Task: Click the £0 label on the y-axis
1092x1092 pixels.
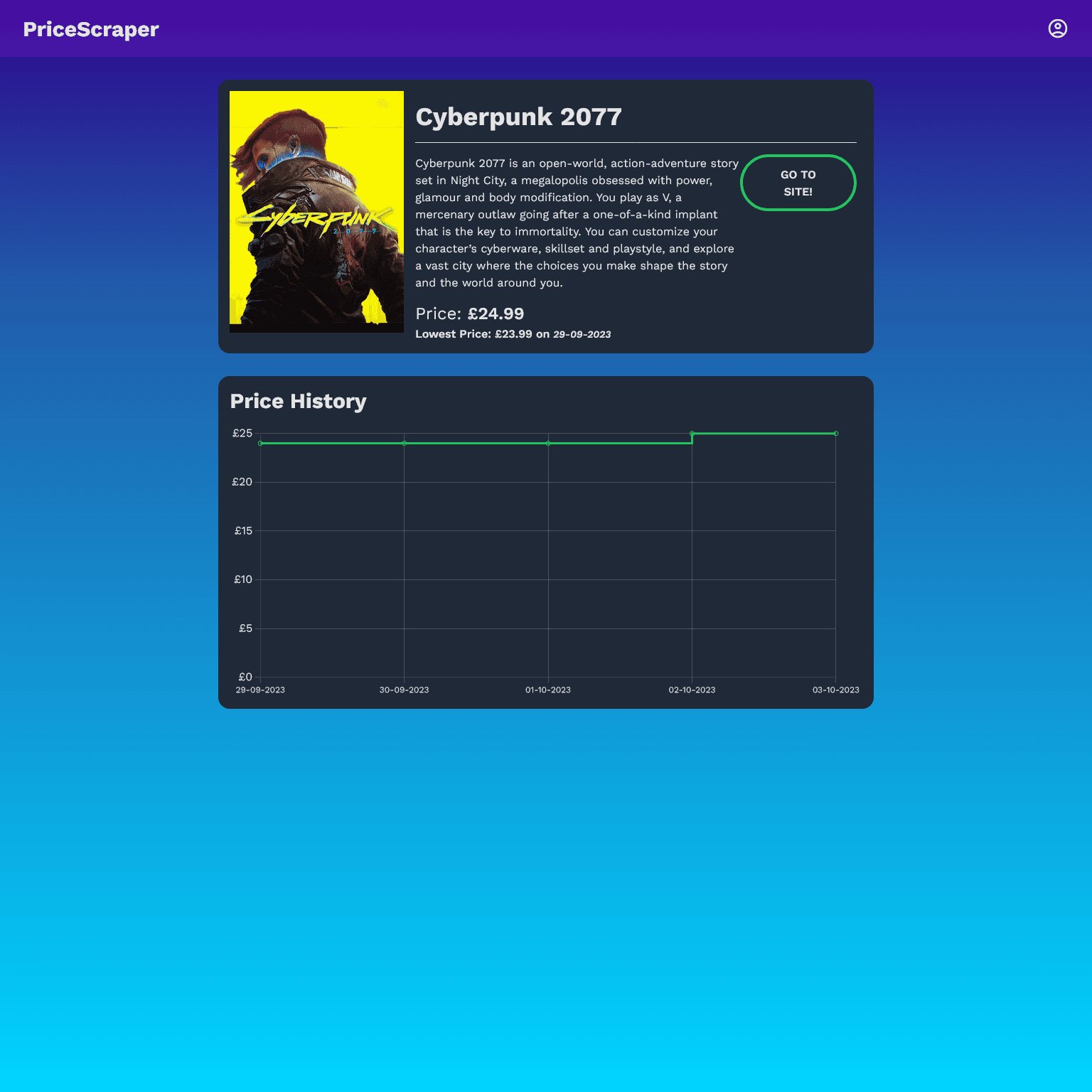Action: 246,676
